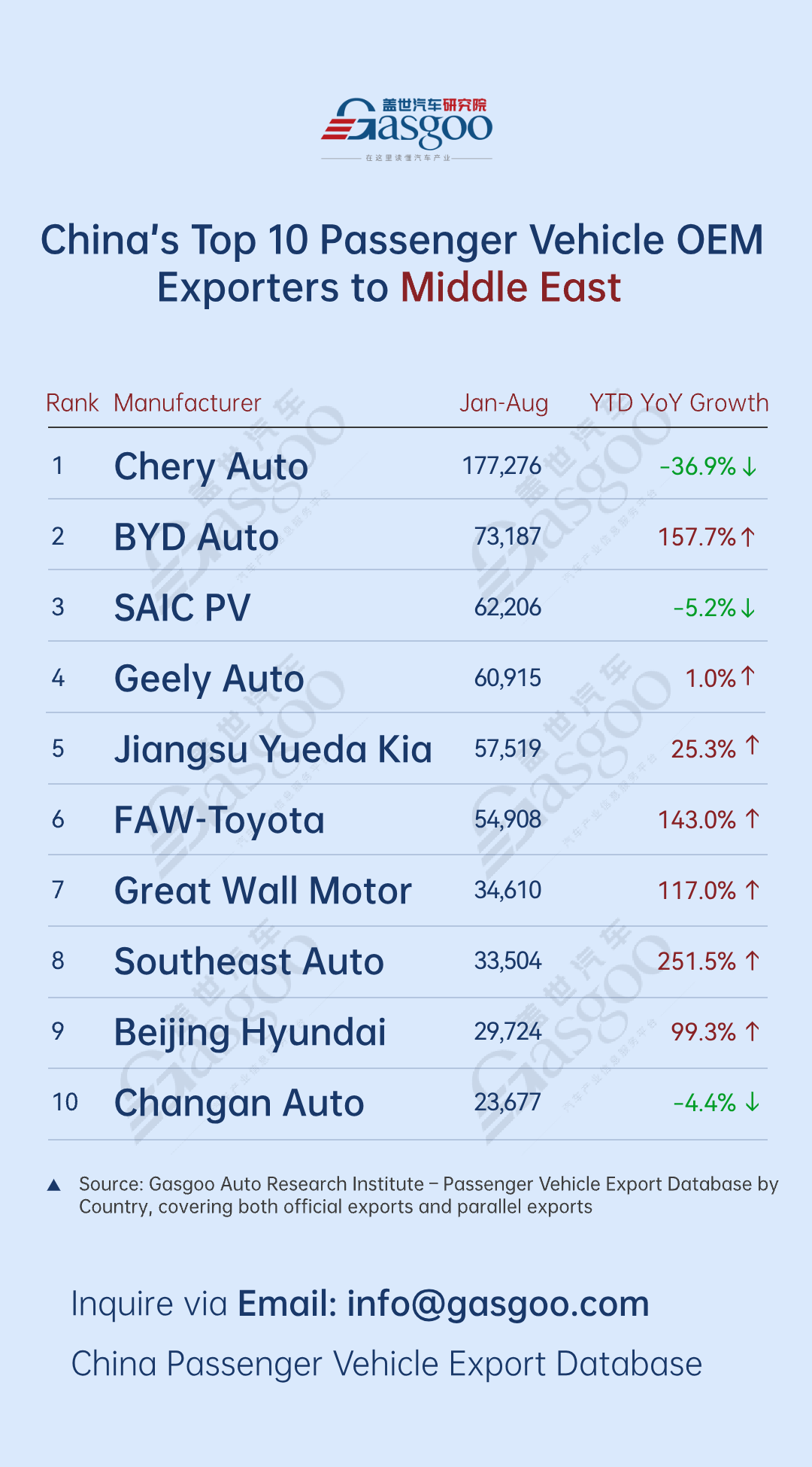Viewport: 812px width, 1467px height.
Task: Click the up arrow next to 143.0%
Action: (x=752, y=819)
